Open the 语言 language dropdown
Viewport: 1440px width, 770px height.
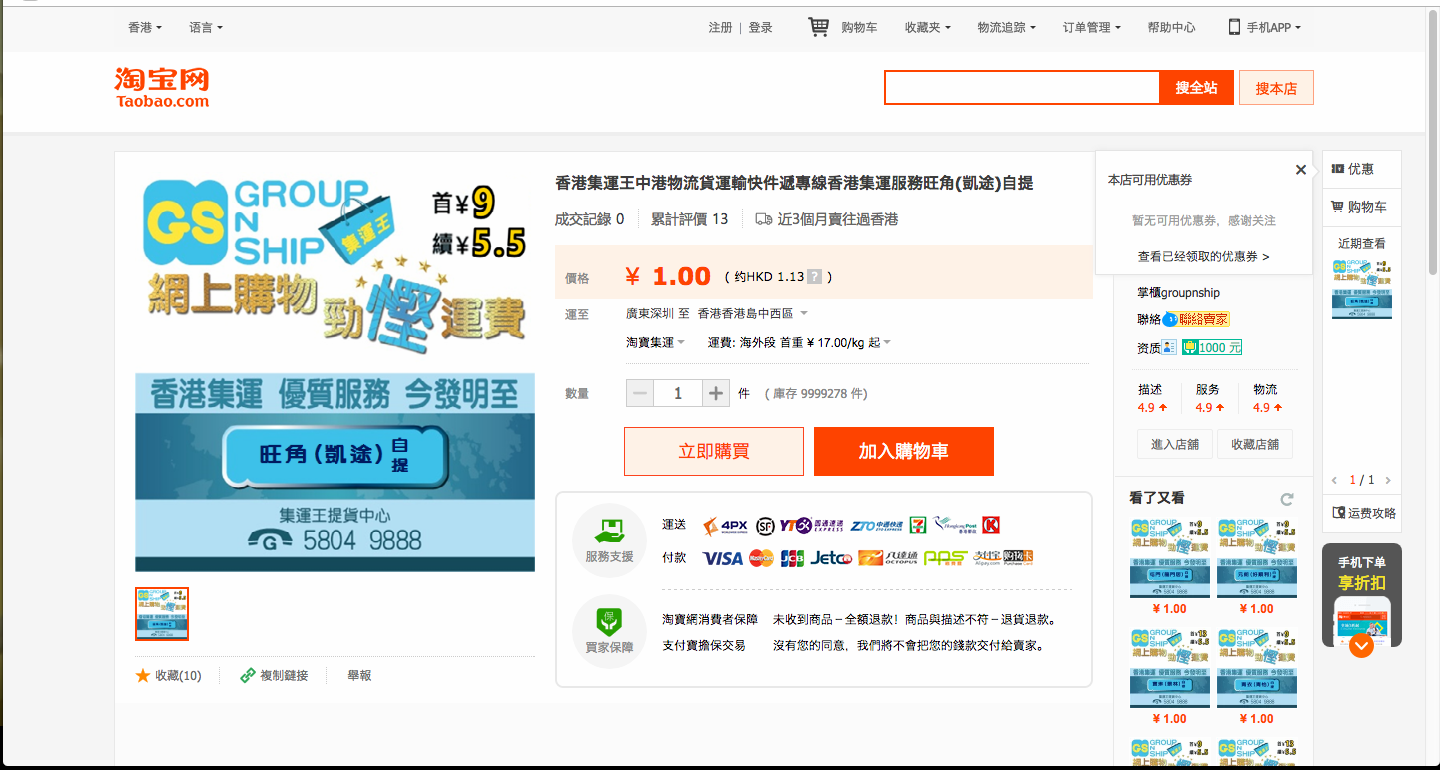click(x=206, y=27)
